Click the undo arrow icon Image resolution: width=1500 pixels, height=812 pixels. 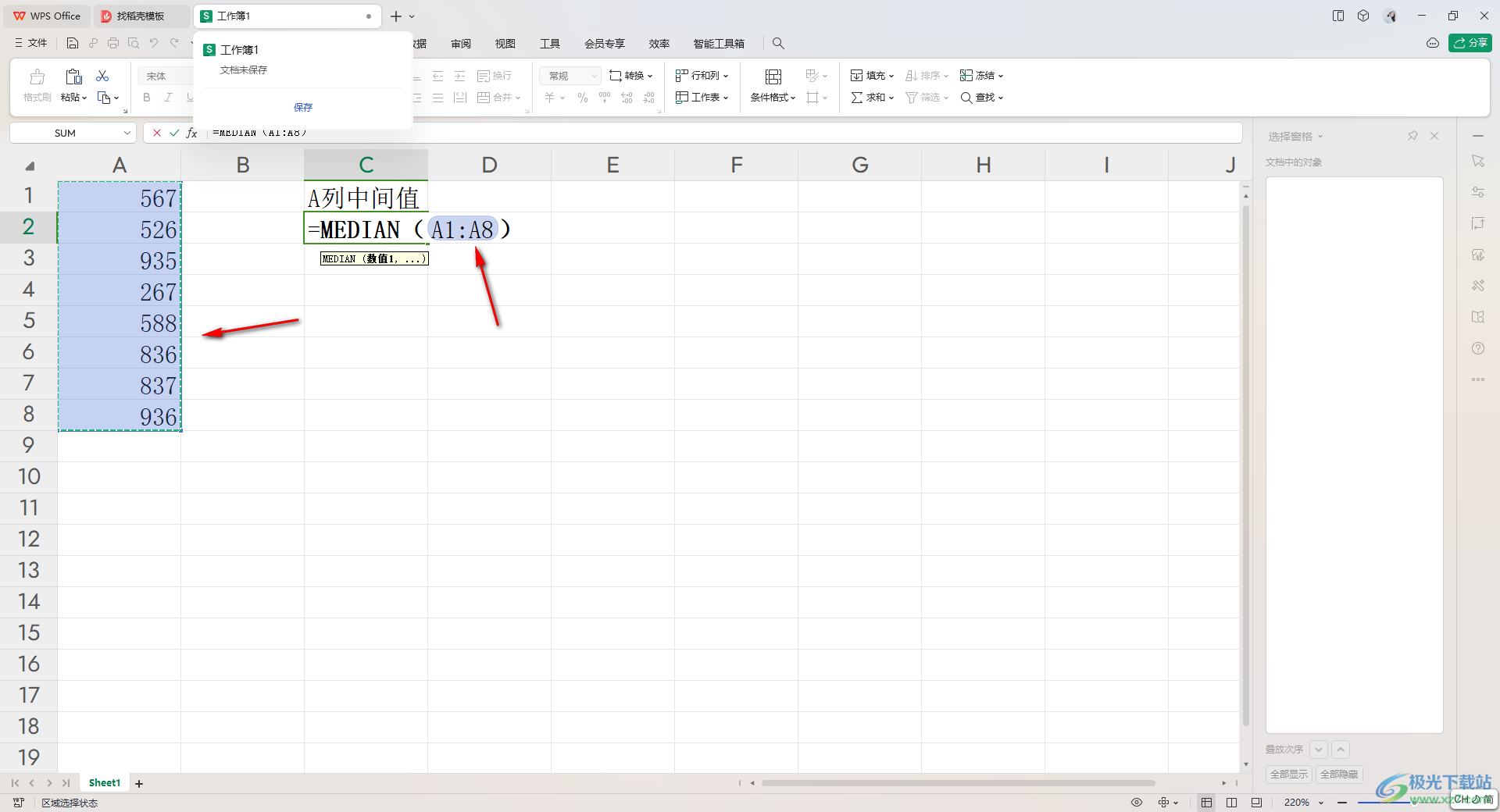[154, 44]
